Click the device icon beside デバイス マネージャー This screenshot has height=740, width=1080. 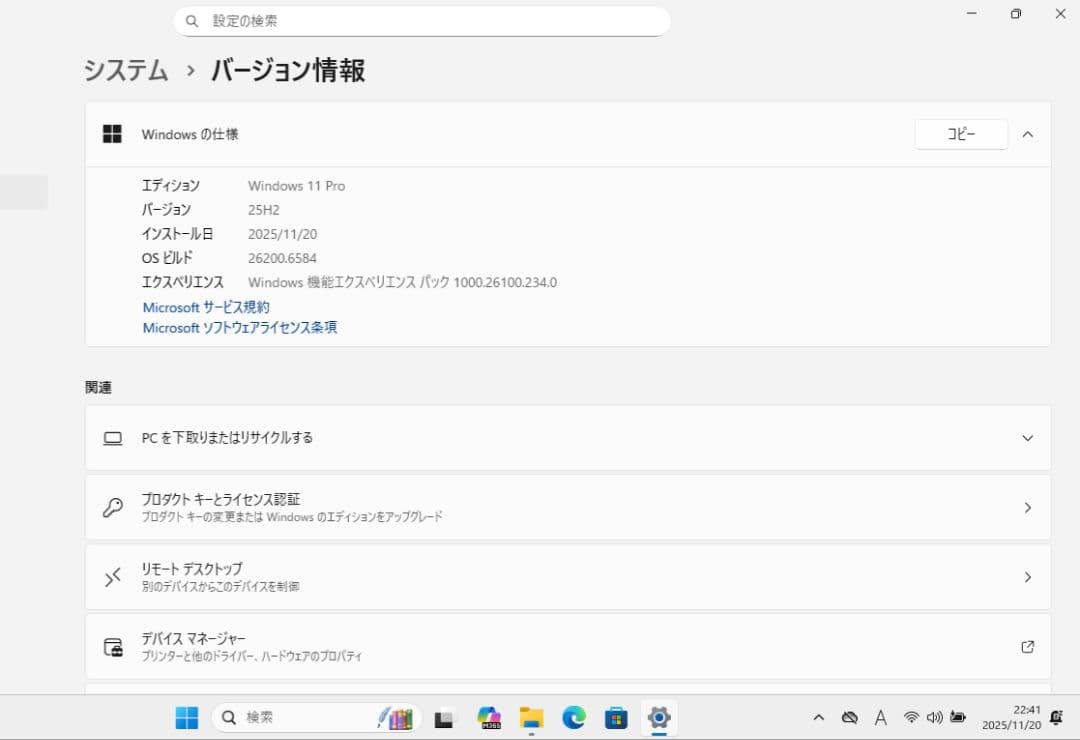click(113, 646)
